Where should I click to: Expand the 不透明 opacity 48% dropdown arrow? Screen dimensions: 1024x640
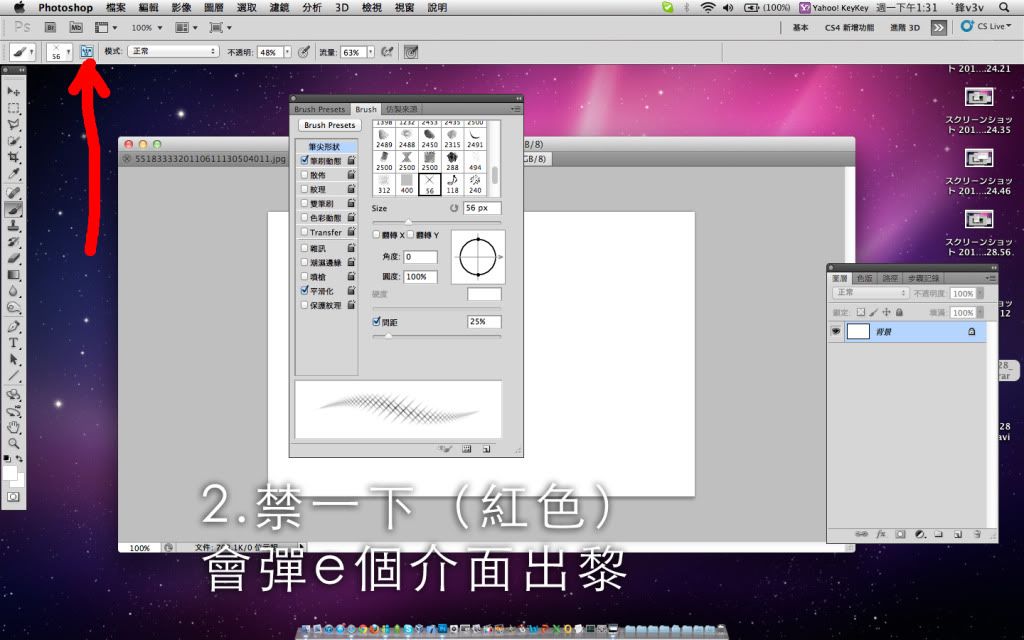[x=288, y=51]
